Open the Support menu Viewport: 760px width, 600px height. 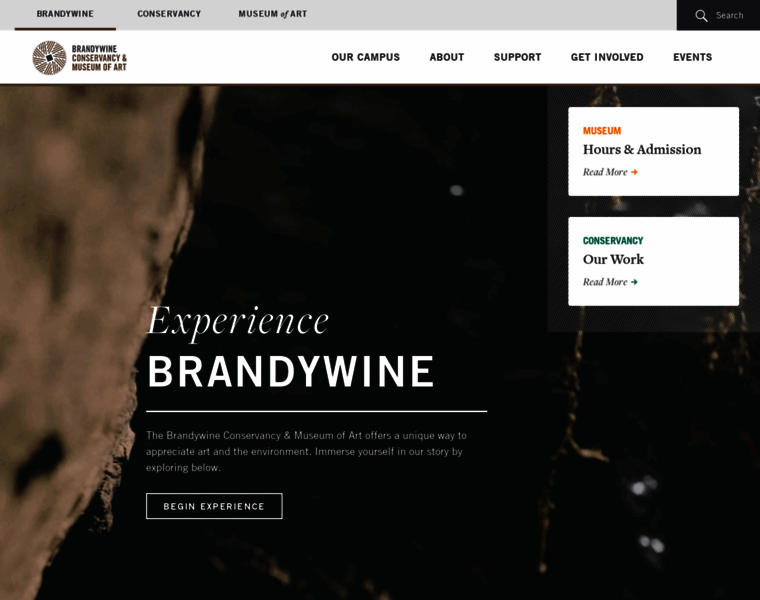[517, 57]
